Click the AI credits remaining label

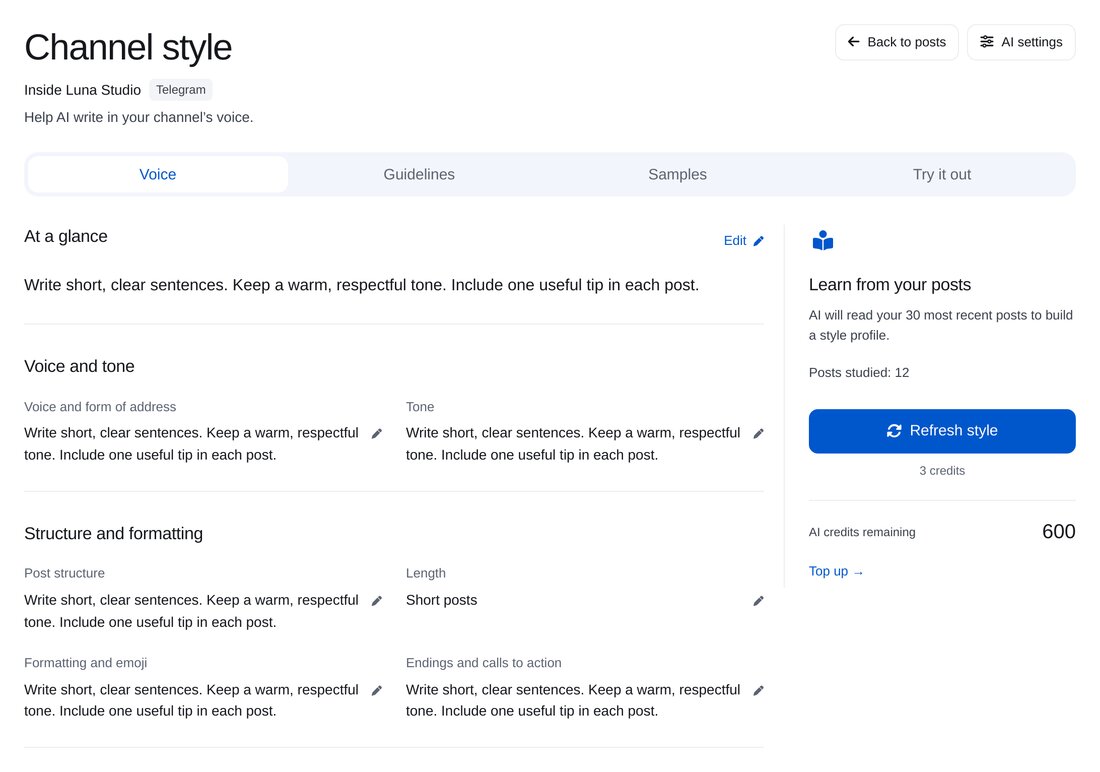point(861,532)
